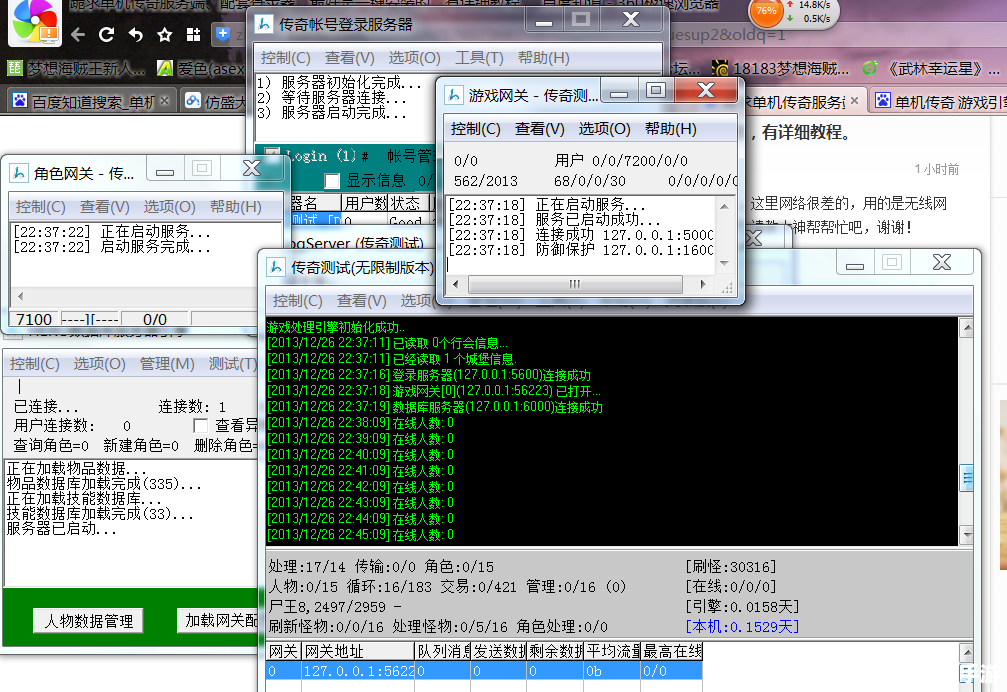Click scroll-down arrow of green engine log

coord(966,534)
